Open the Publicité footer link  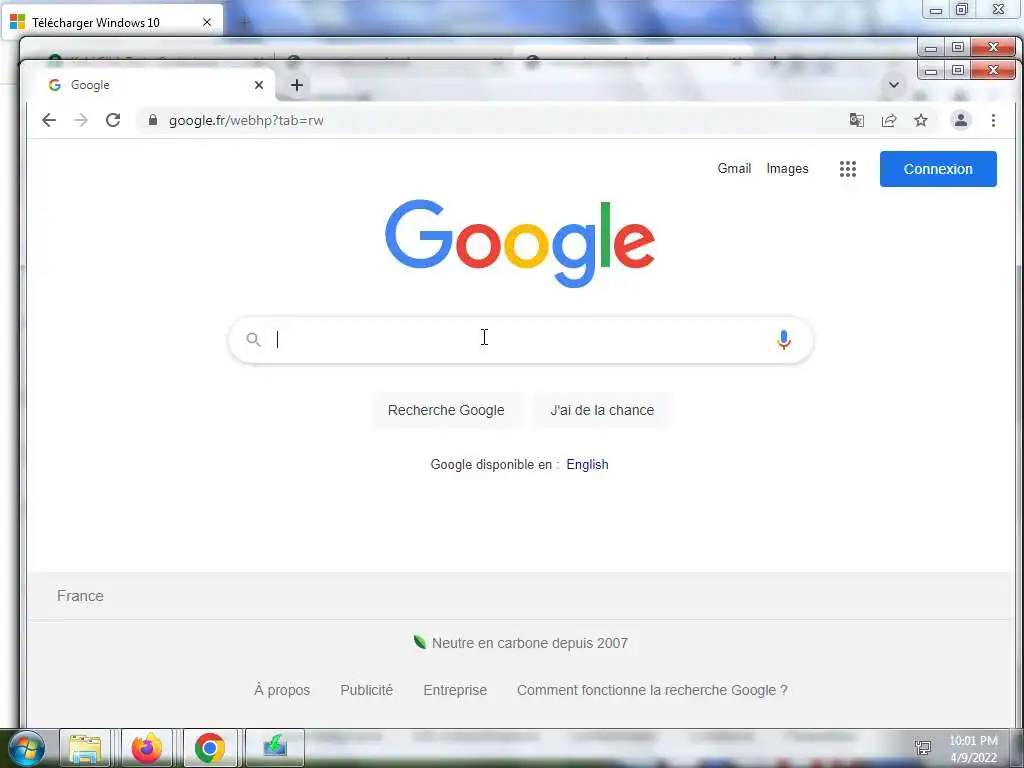tap(366, 690)
